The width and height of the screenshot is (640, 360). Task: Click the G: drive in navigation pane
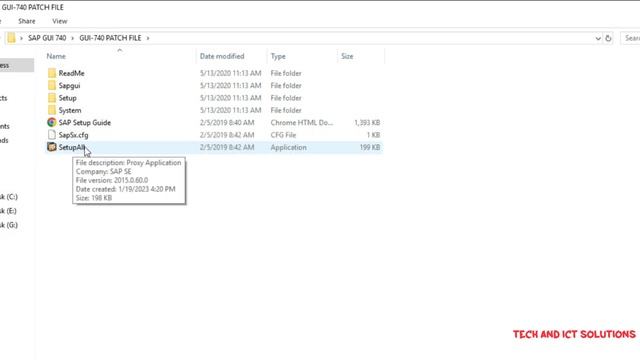pyautogui.click(x=9, y=225)
